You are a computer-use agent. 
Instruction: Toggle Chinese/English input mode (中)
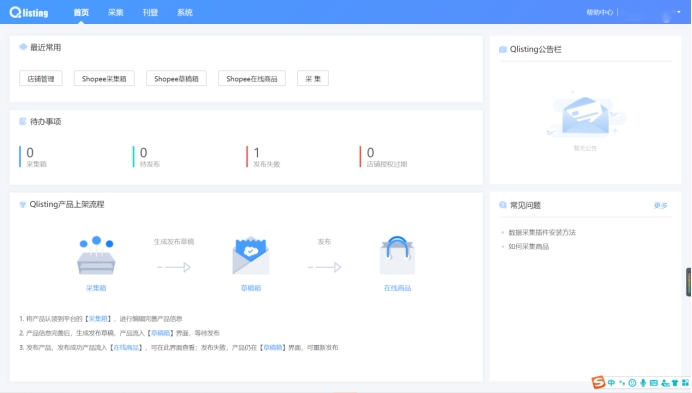[x=611, y=383]
